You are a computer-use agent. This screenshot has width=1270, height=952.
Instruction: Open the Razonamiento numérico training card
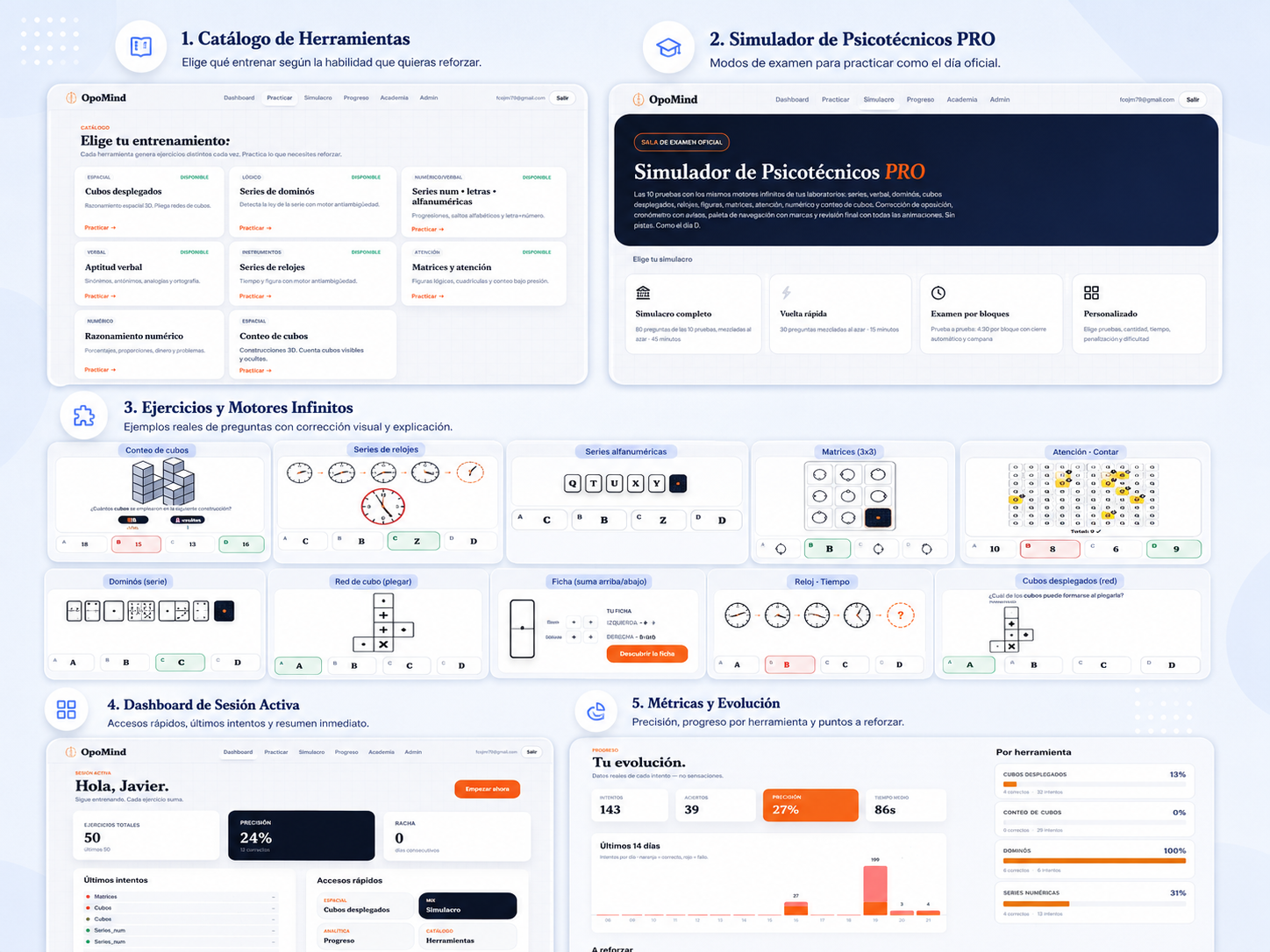click(150, 345)
